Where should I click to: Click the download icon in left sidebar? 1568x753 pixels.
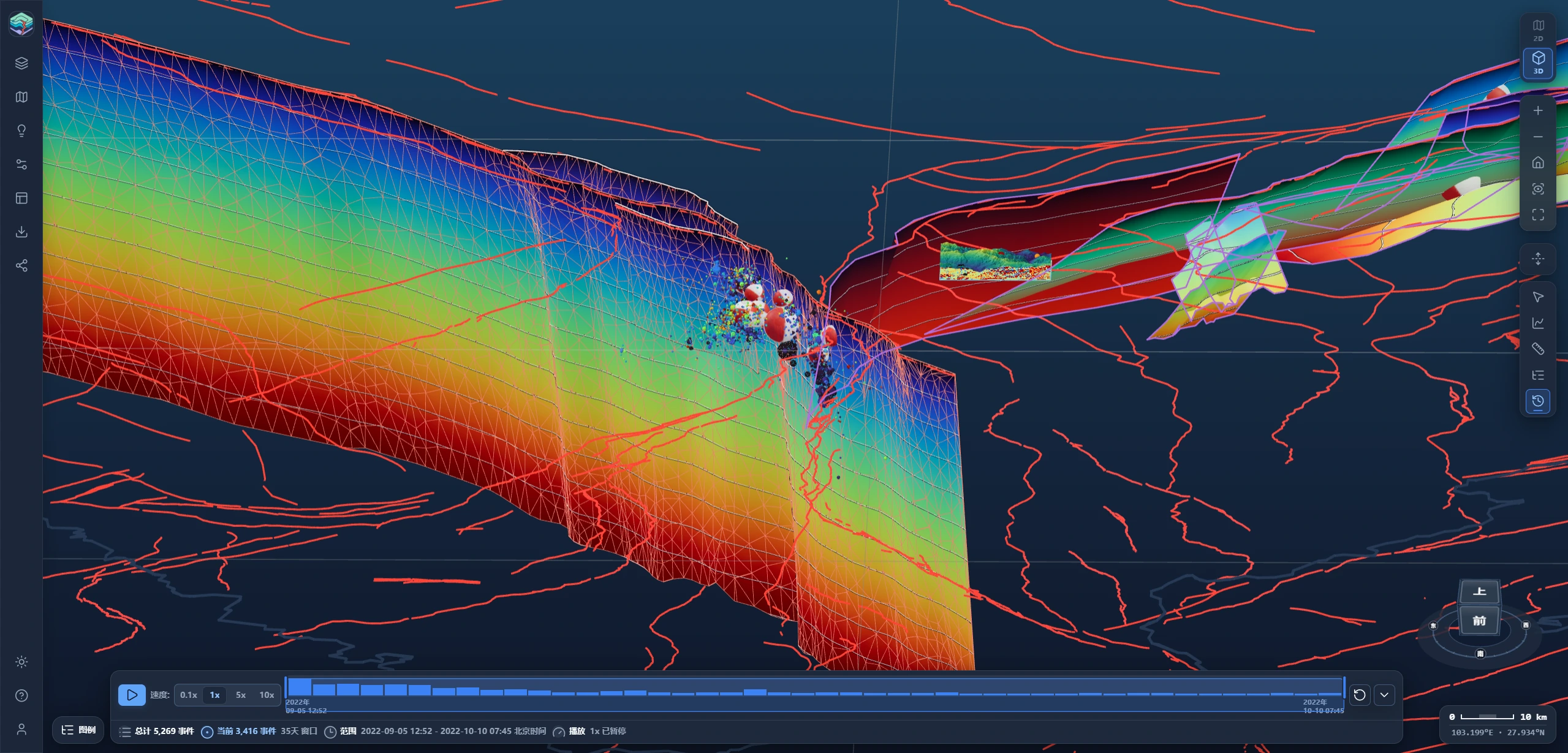click(x=21, y=232)
